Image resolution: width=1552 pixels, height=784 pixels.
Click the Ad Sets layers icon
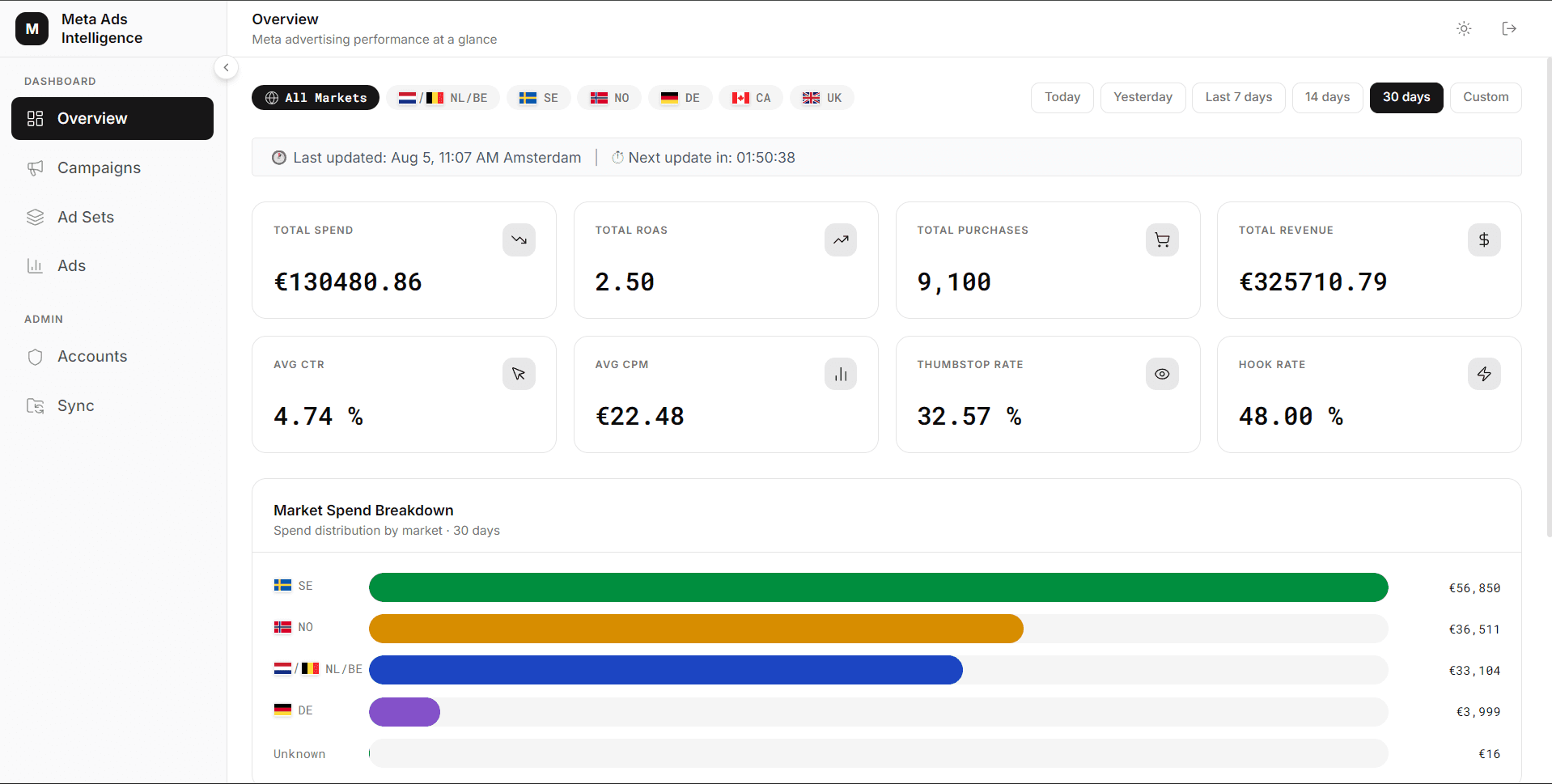(x=35, y=217)
